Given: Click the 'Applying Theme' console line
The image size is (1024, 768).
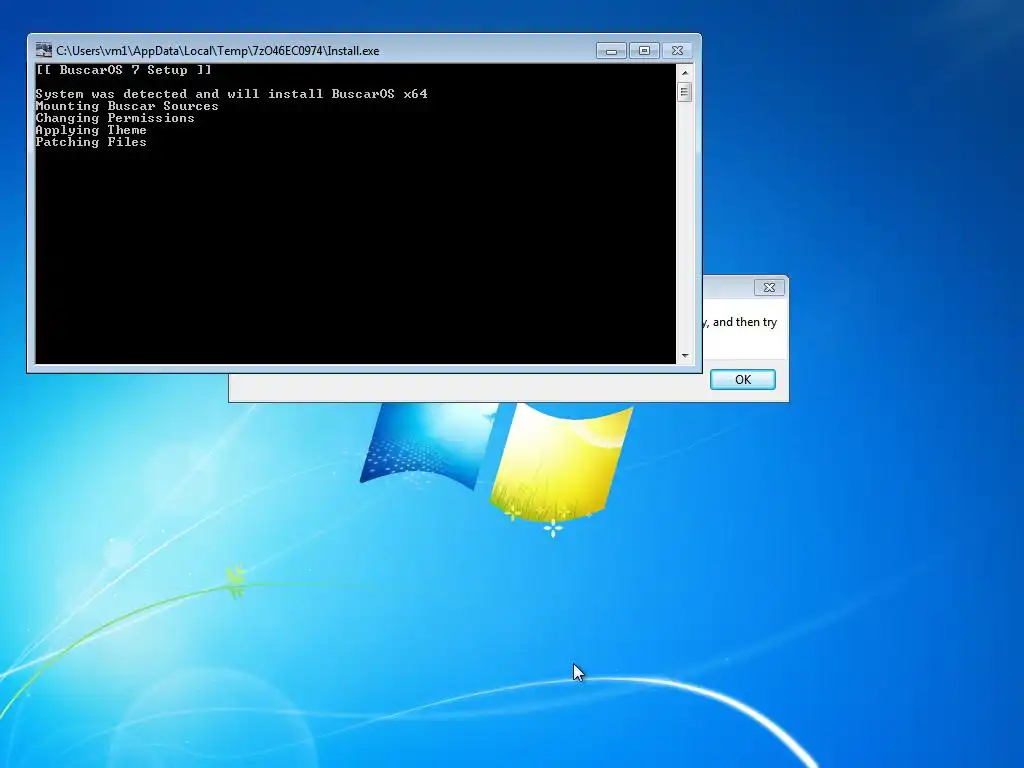Looking at the screenshot, I should point(91,130).
